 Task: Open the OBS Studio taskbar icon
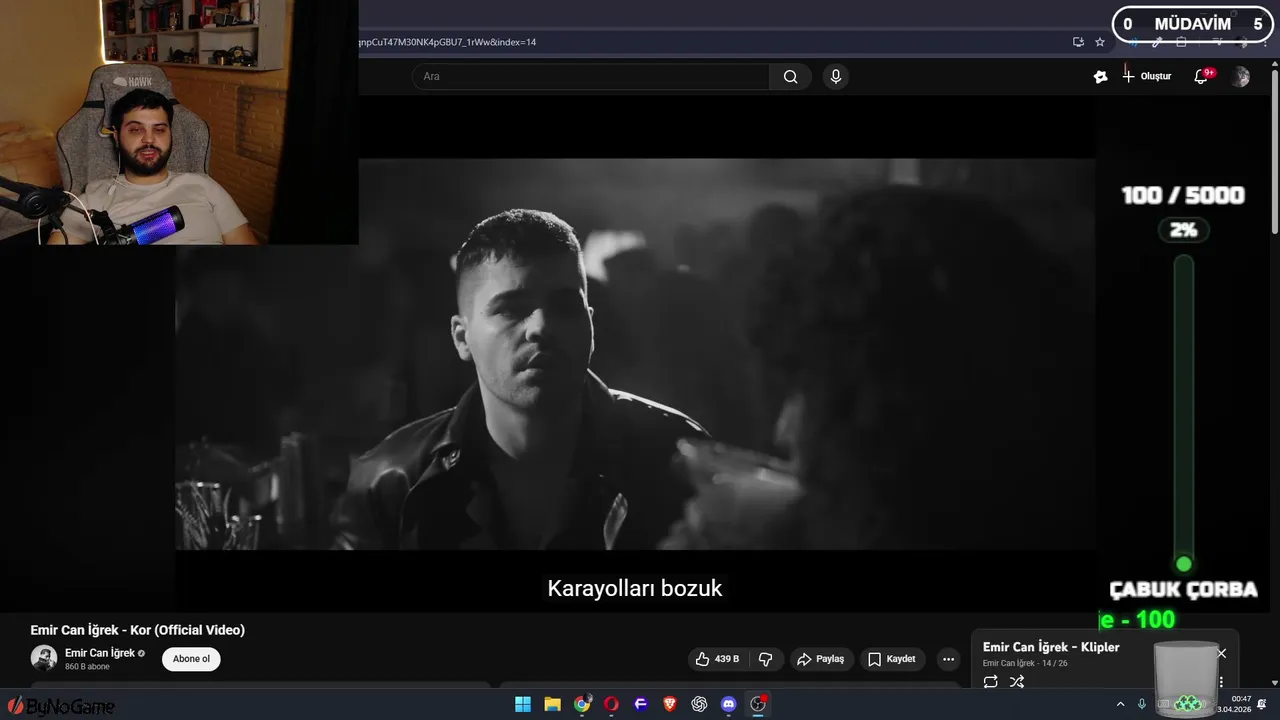click(758, 704)
